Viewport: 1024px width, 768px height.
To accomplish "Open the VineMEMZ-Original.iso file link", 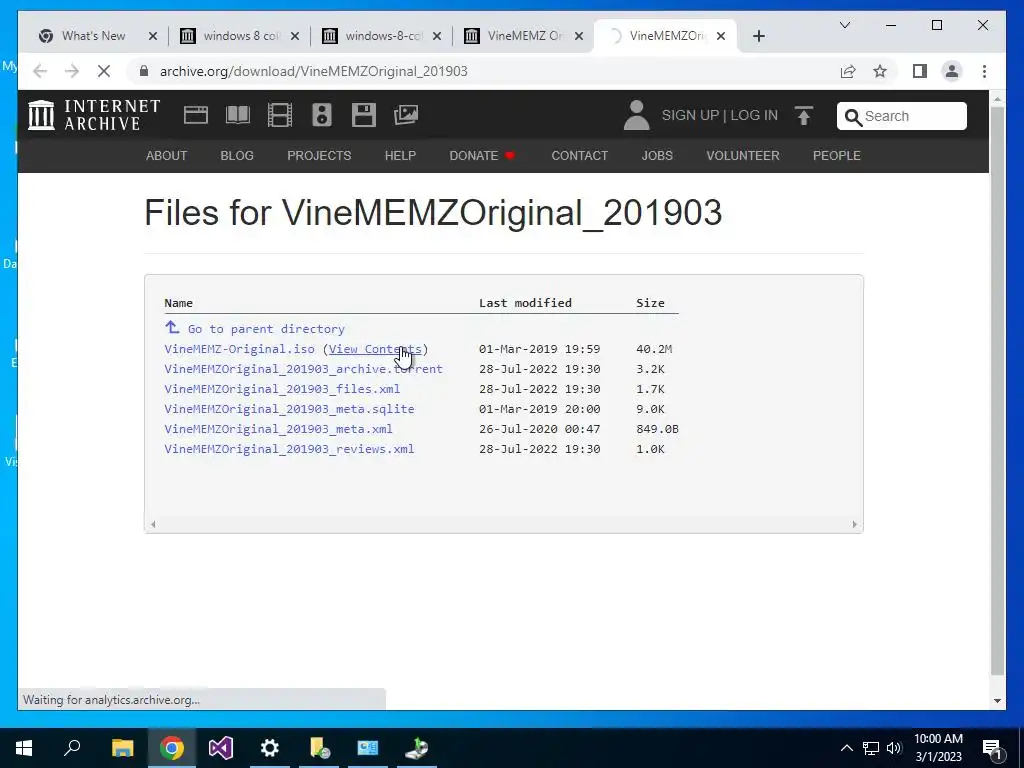I will 239,349.
